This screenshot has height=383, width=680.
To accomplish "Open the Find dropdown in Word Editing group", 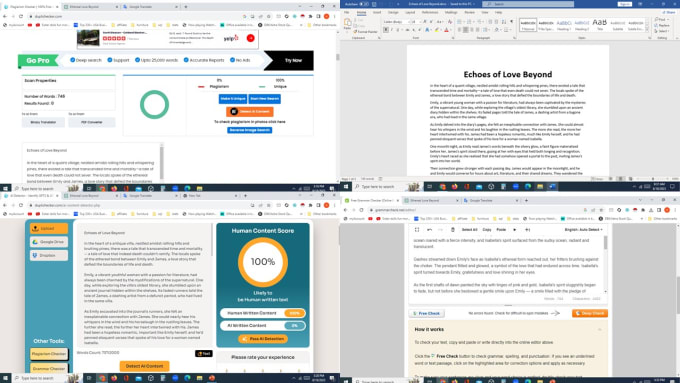I will pyautogui.click(x=661, y=20).
